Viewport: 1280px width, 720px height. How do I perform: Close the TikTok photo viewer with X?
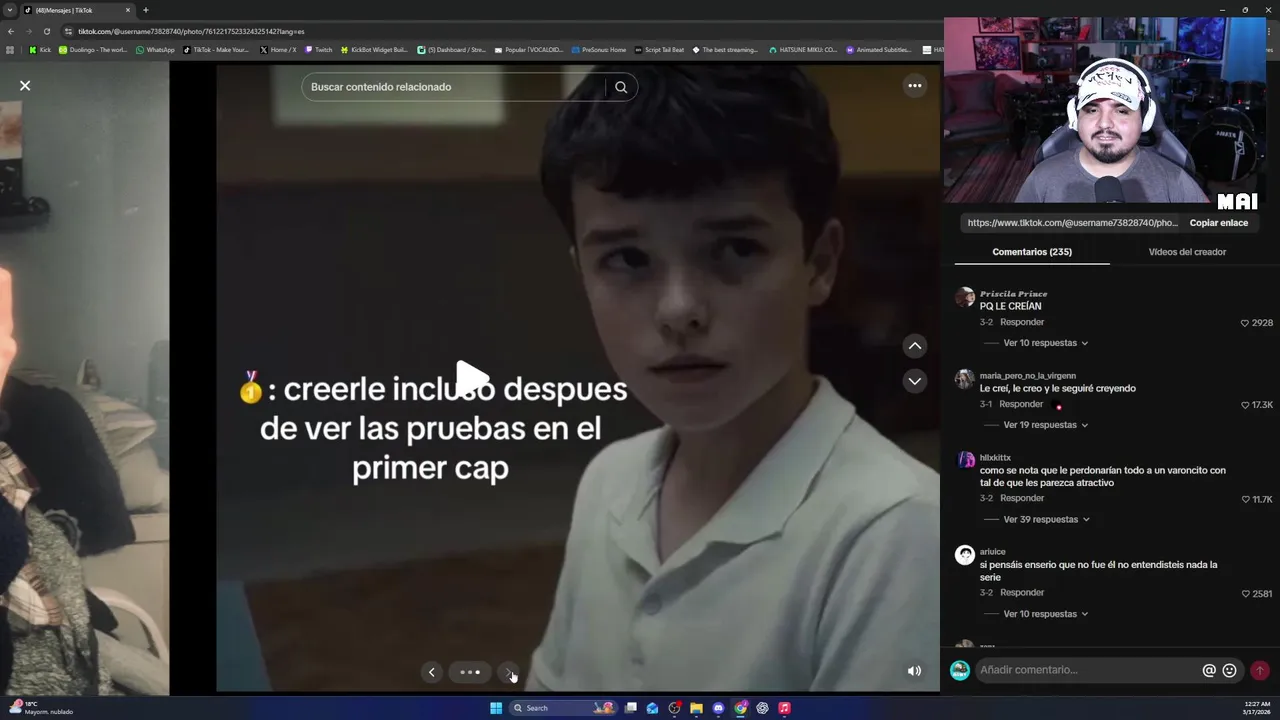tap(25, 86)
